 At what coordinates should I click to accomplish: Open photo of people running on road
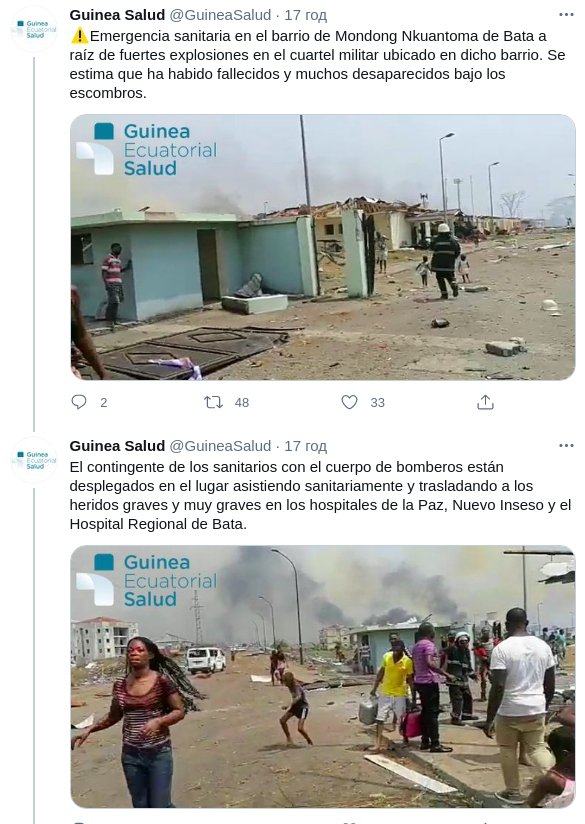(x=323, y=677)
